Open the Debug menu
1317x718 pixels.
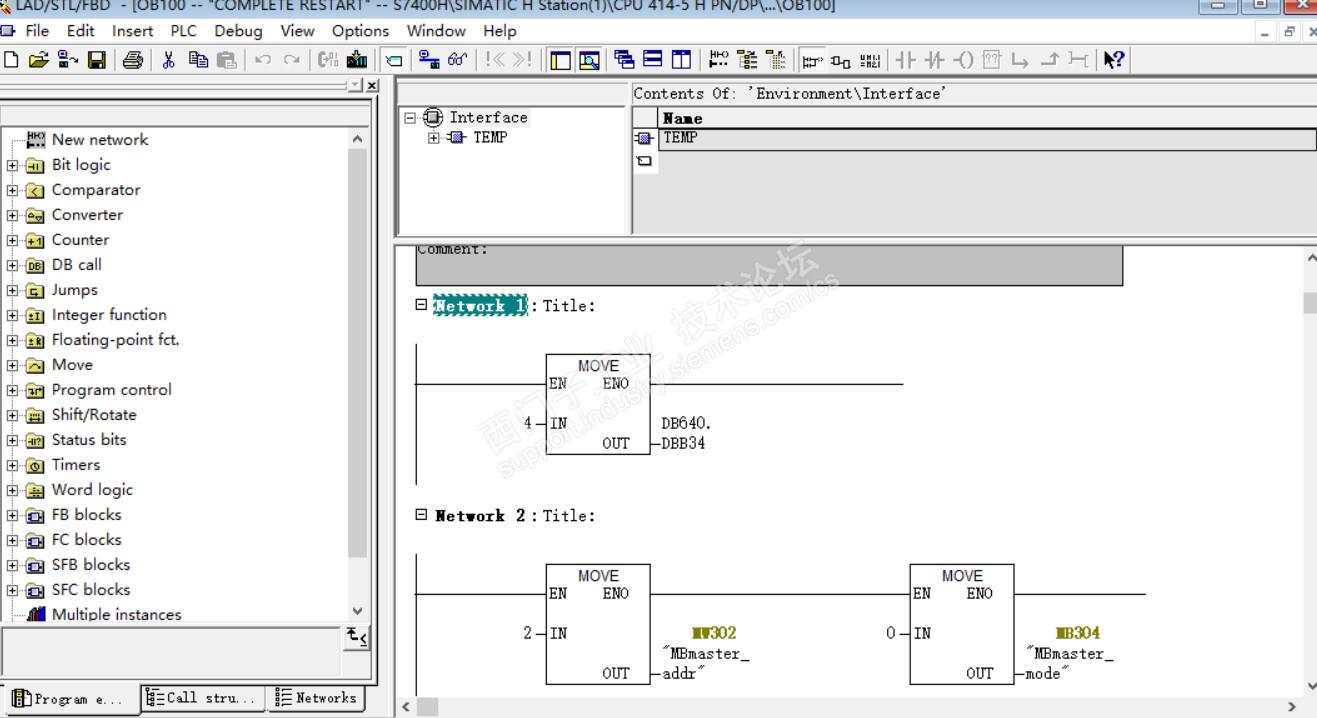point(238,31)
